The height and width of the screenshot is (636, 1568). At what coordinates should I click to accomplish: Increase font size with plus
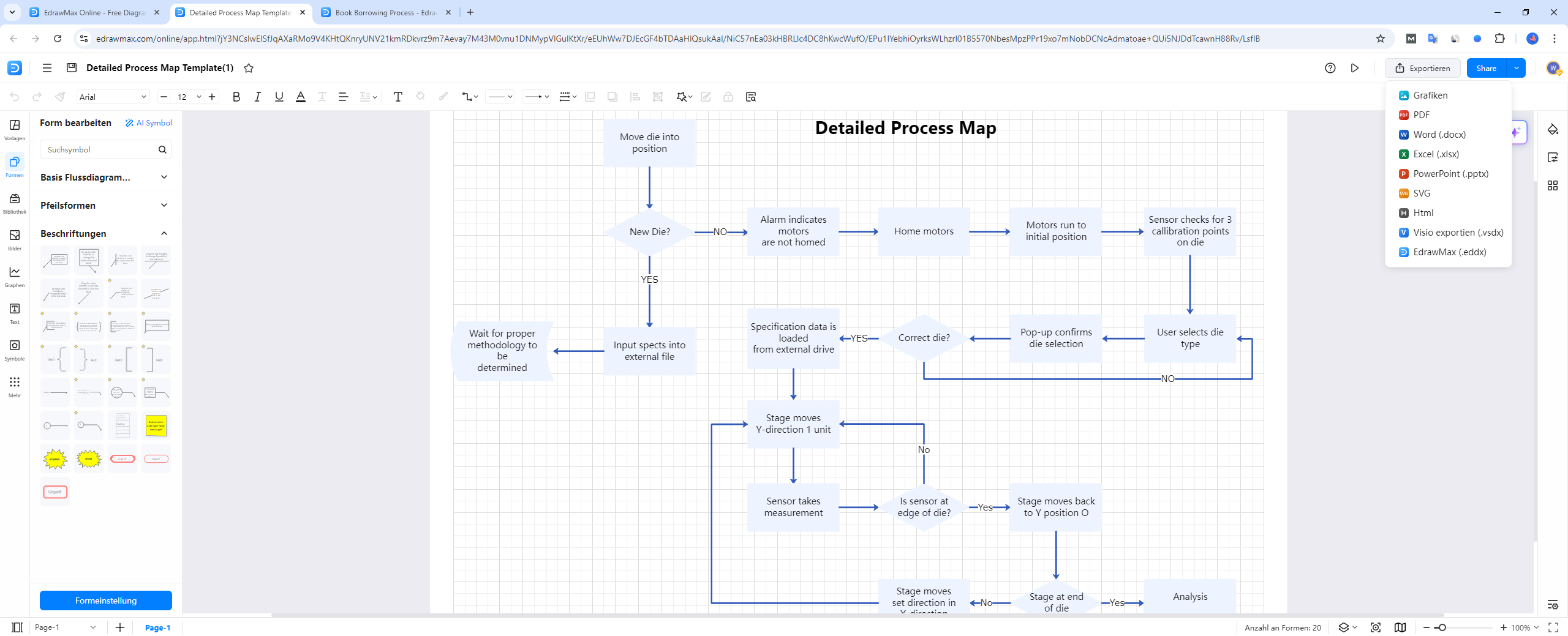click(212, 97)
